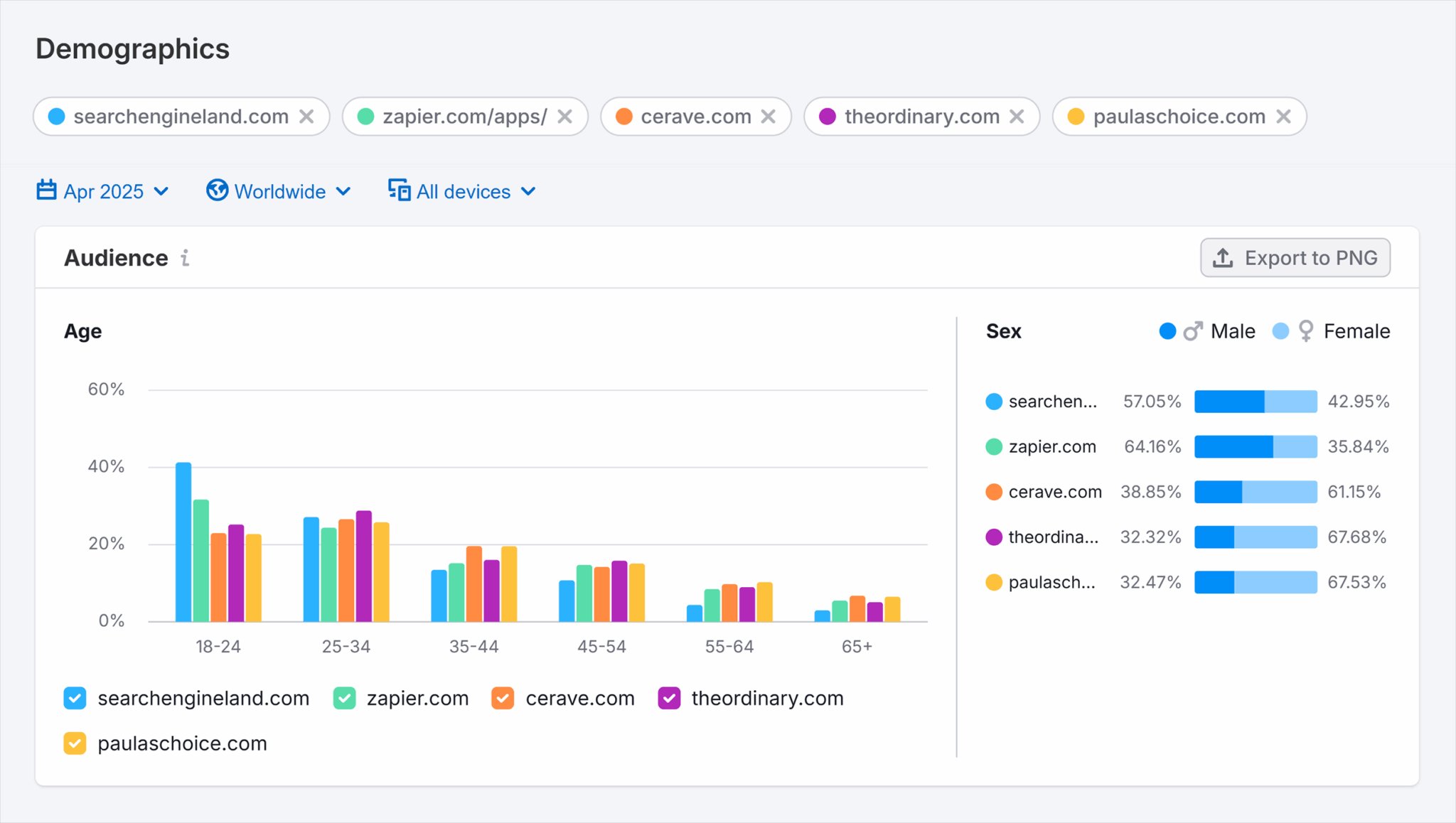The image size is (1456, 823).
Task: Open the All devices dropdown
Action: tap(462, 191)
